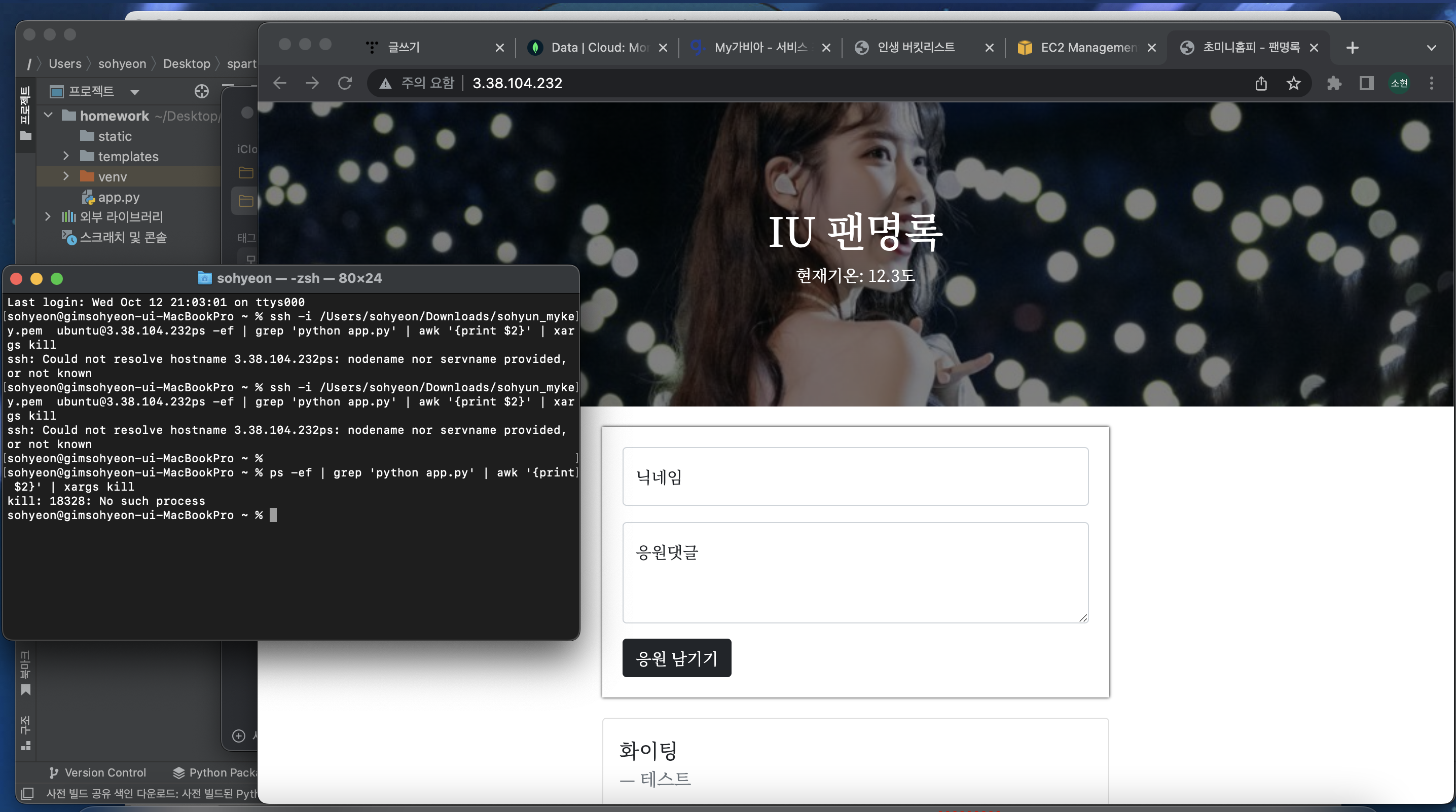Click the My가비아 tab favicon
The width and height of the screenshot is (1456, 812).
point(698,48)
